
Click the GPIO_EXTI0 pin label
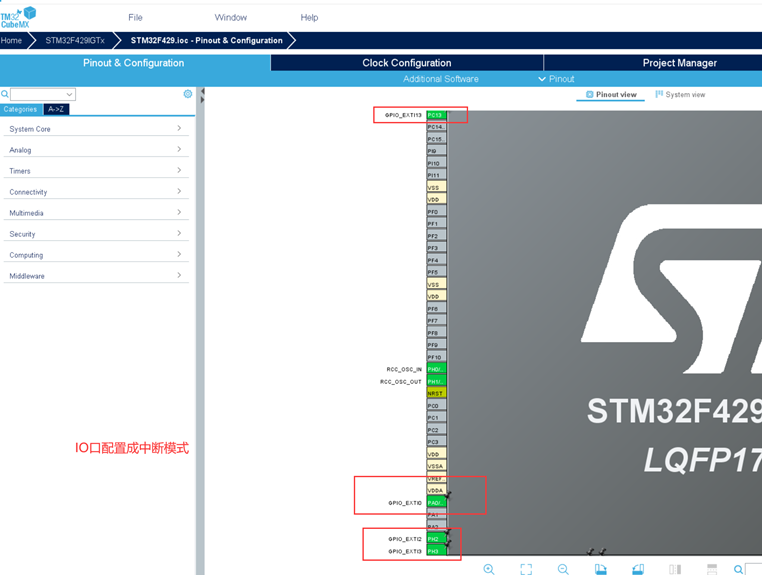pos(405,503)
